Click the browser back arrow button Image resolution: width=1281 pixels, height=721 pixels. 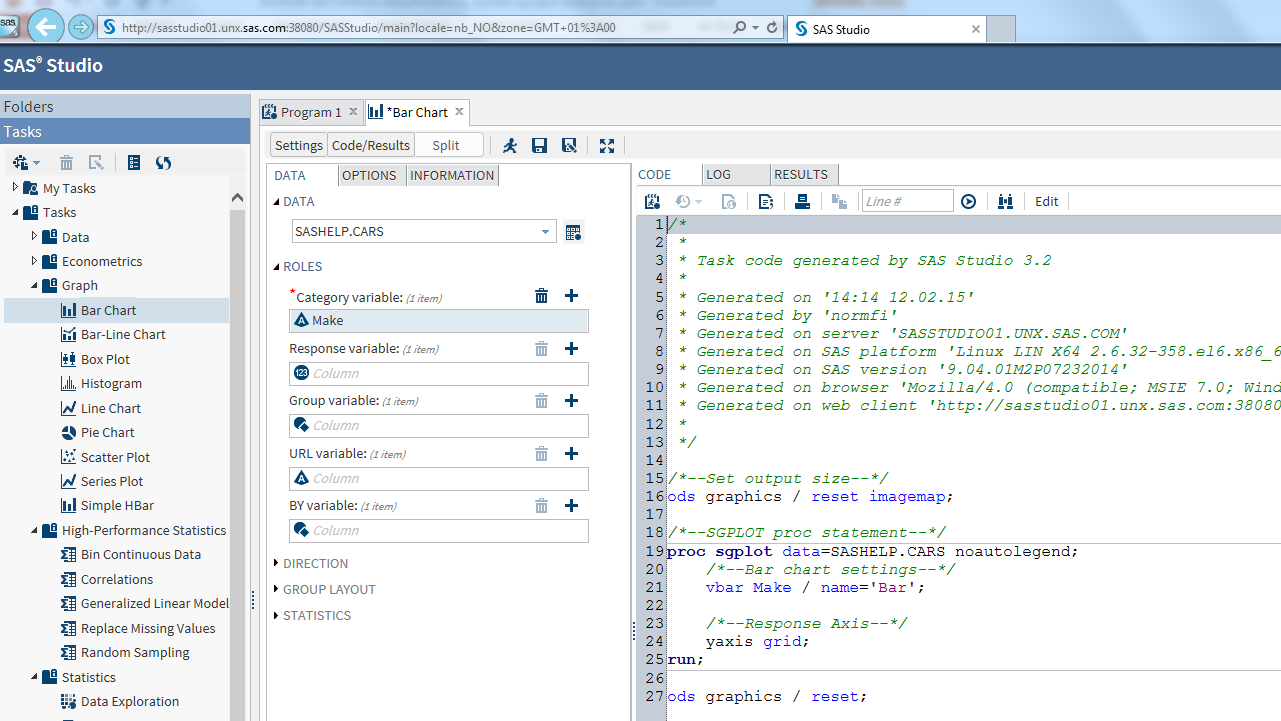[x=45, y=27]
